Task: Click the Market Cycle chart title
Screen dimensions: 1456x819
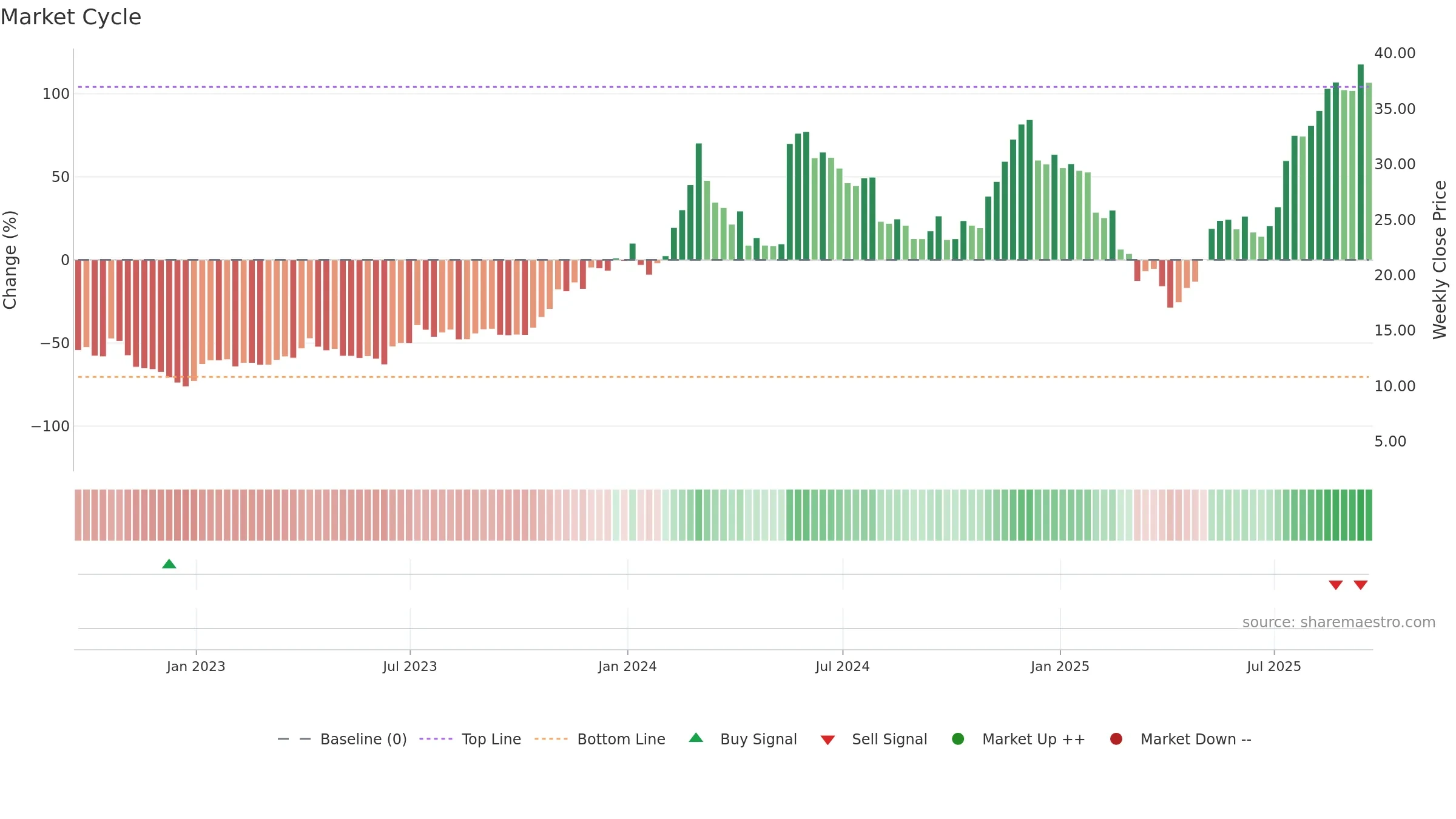Action: point(71,17)
